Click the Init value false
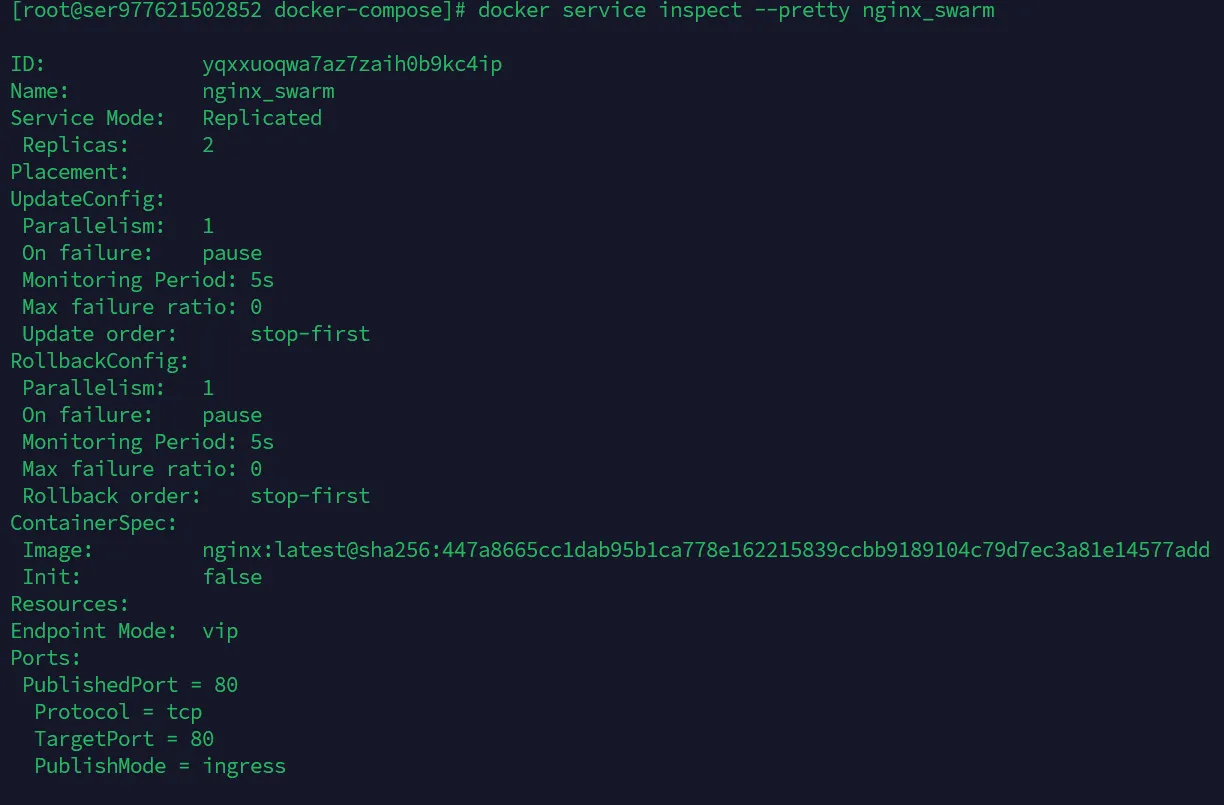 (232, 577)
